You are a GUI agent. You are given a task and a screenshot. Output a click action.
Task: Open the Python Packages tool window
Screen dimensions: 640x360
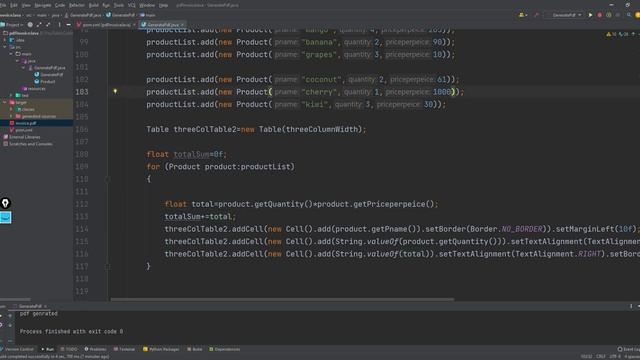(x=161, y=349)
